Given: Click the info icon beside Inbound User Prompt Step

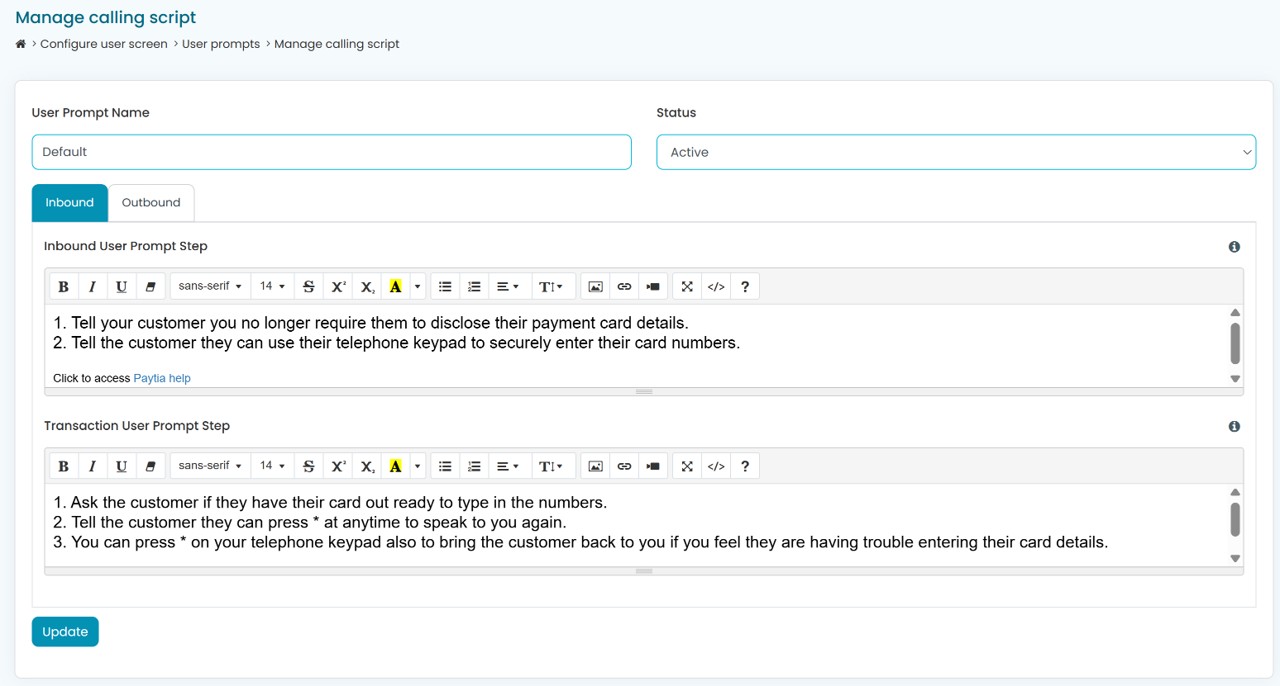Looking at the screenshot, I should click(1234, 247).
